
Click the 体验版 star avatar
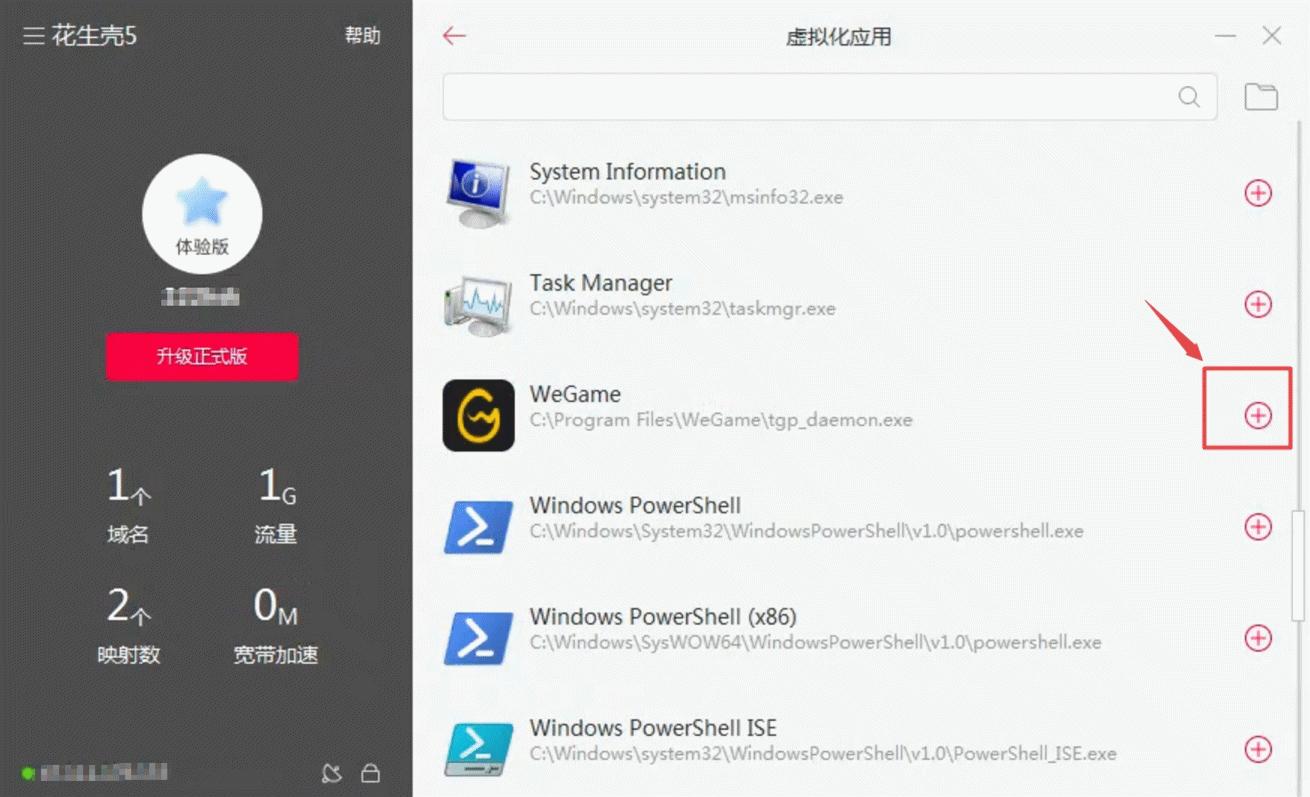(x=202, y=213)
